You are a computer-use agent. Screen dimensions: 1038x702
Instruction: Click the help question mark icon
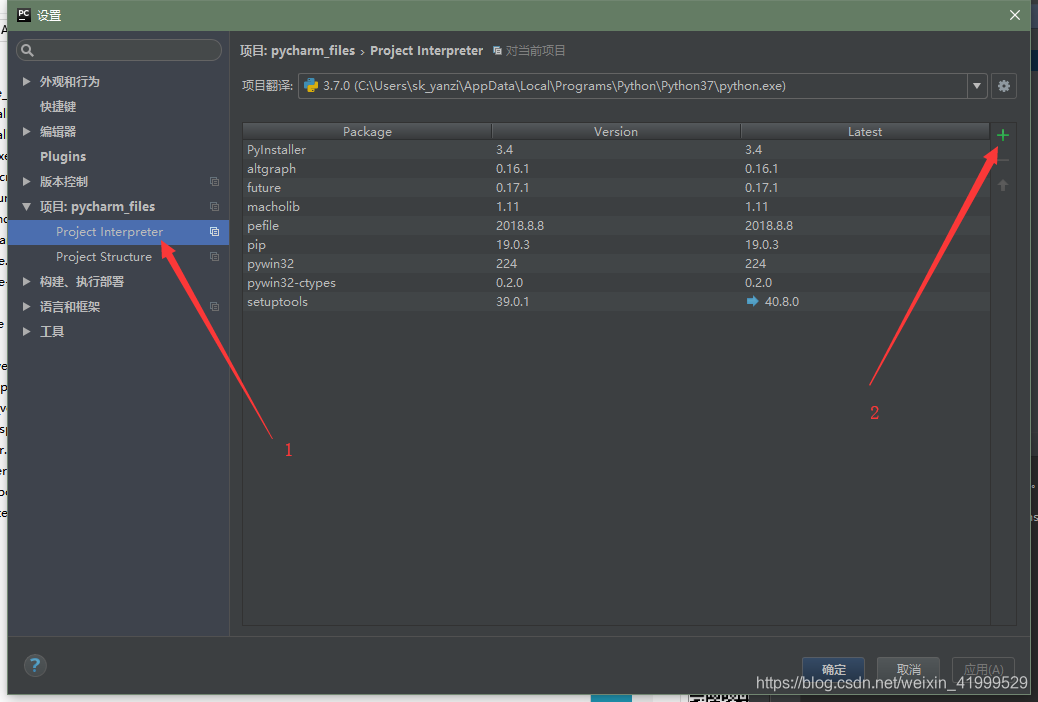[x=35, y=665]
